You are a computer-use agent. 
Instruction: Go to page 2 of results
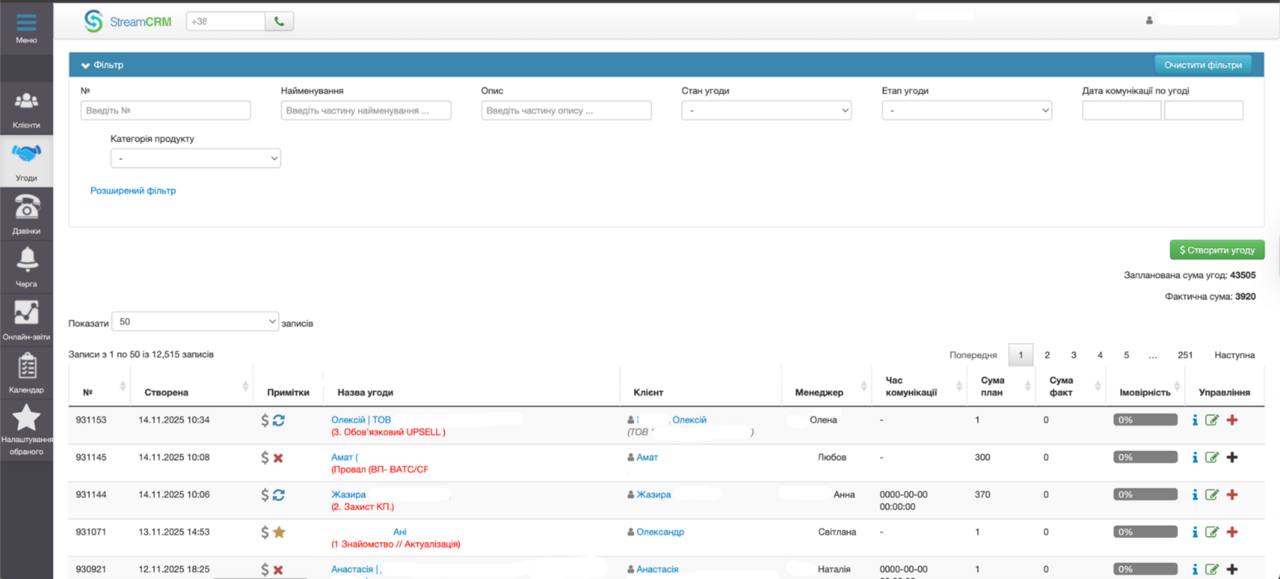(x=1047, y=355)
